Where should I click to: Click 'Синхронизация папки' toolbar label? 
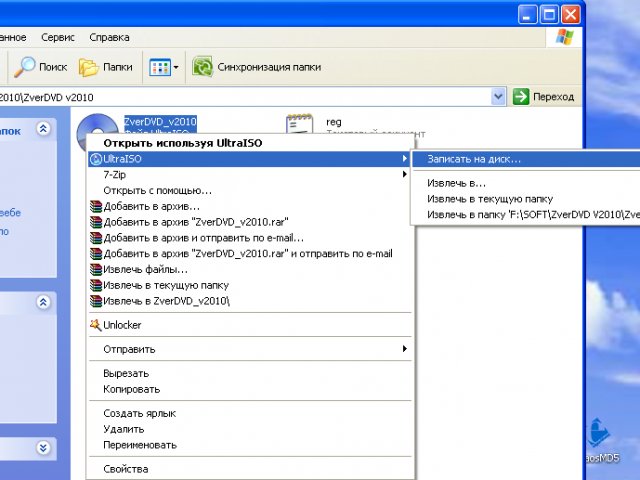point(269,67)
